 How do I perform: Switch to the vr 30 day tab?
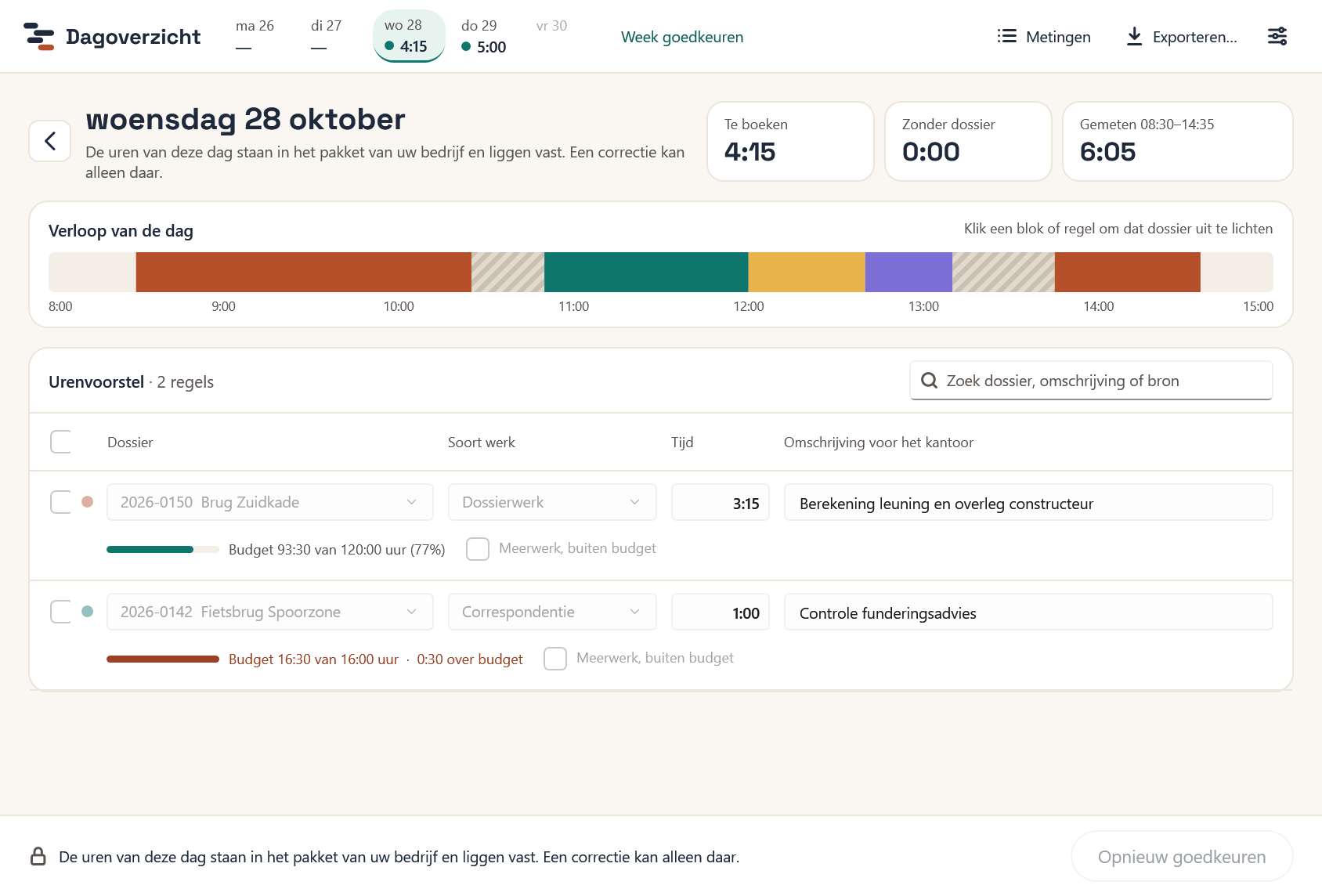[x=552, y=36]
